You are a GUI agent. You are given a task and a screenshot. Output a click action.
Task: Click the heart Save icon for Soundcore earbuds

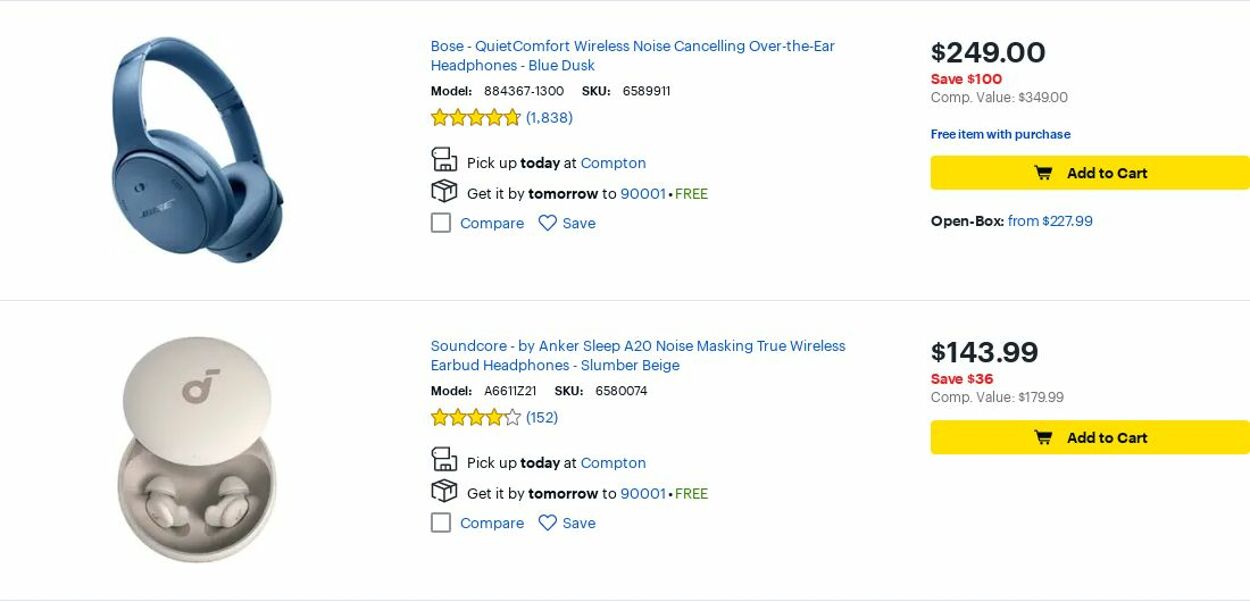click(x=547, y=523)
